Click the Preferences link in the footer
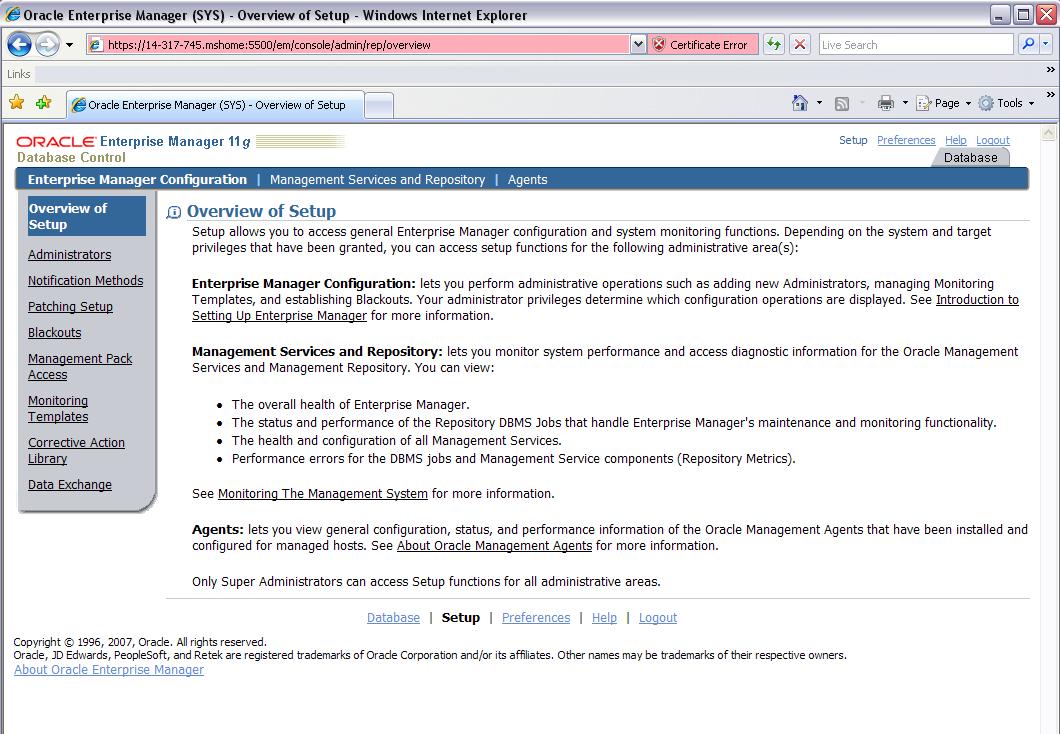Screen dimensions: 1060x734 pyautogui.click(x=535, y=618)
